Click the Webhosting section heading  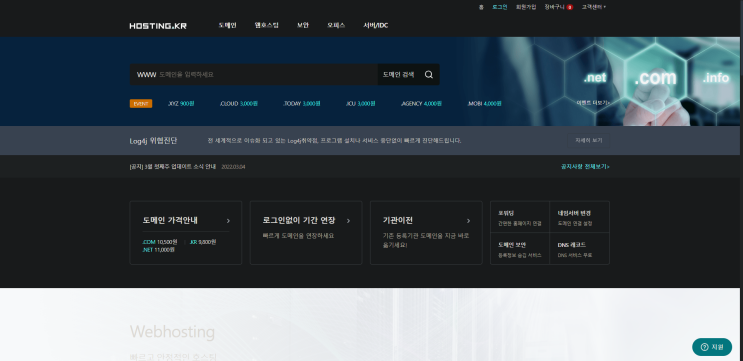(x=172, y=331)
